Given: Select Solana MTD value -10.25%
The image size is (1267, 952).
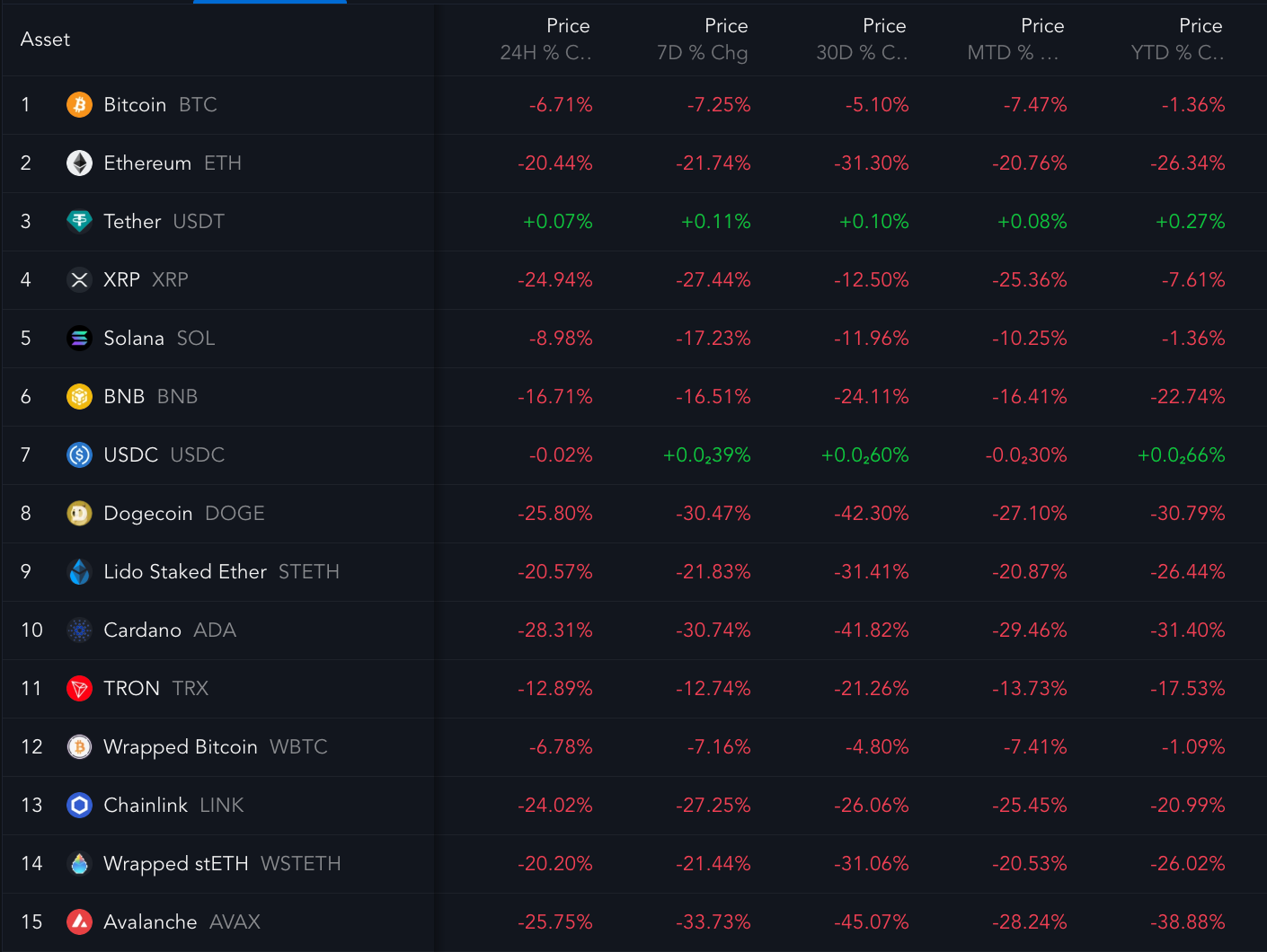Looking at the screenshot, I should (x=1029, y=339).
